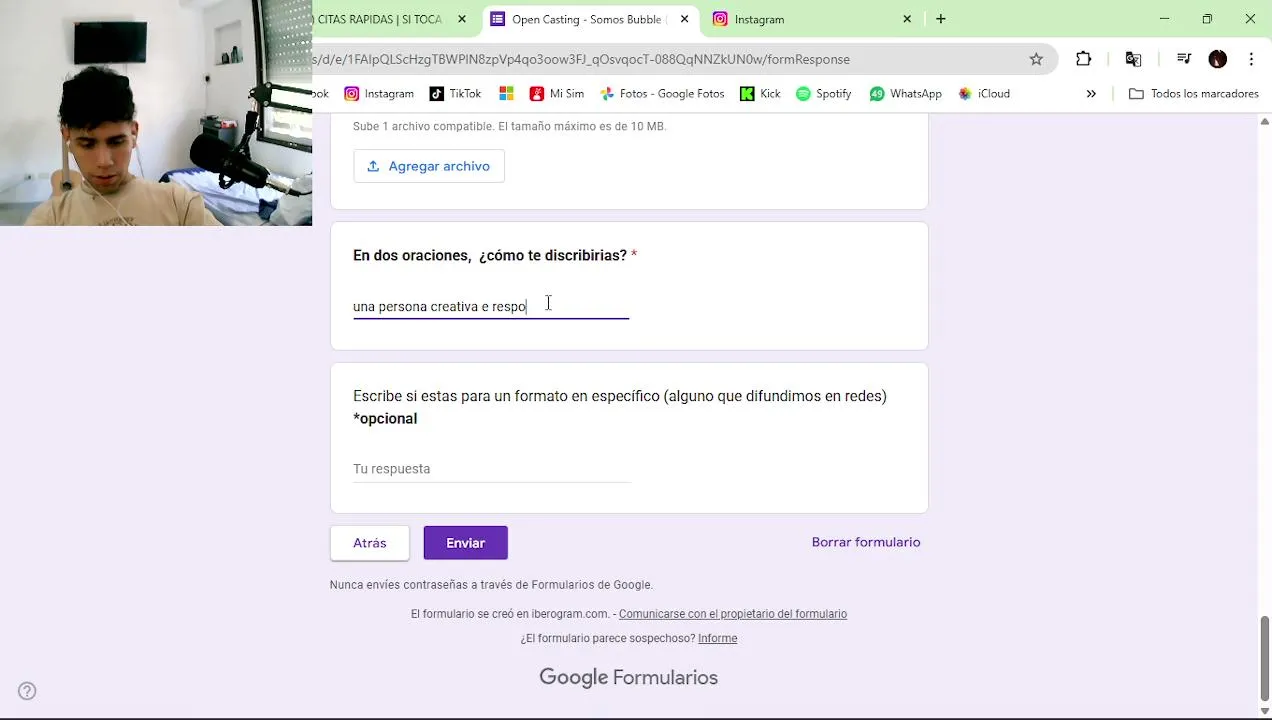Open the browser extensions puzzle icon
This screenshot has width=1272, height=720.
point(1083,59)
